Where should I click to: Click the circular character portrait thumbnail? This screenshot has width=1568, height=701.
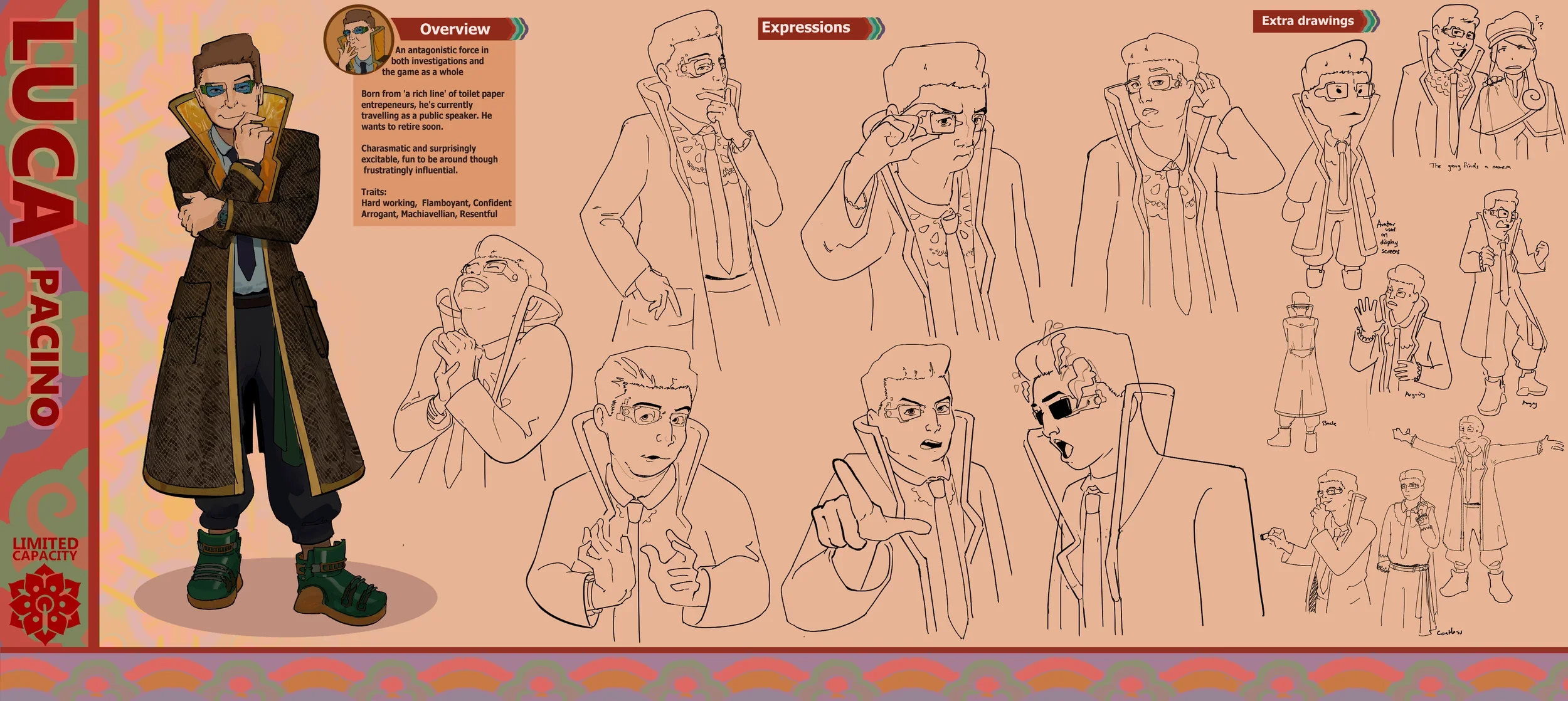click(358, 40)
